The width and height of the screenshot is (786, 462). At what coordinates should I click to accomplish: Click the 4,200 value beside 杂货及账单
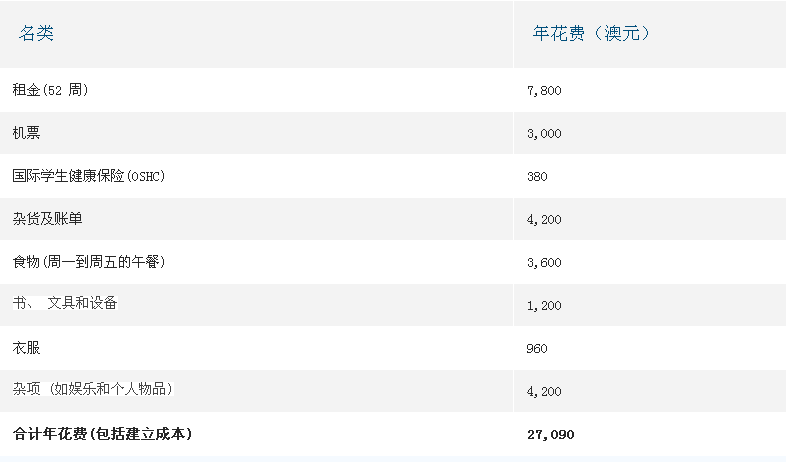544,220
